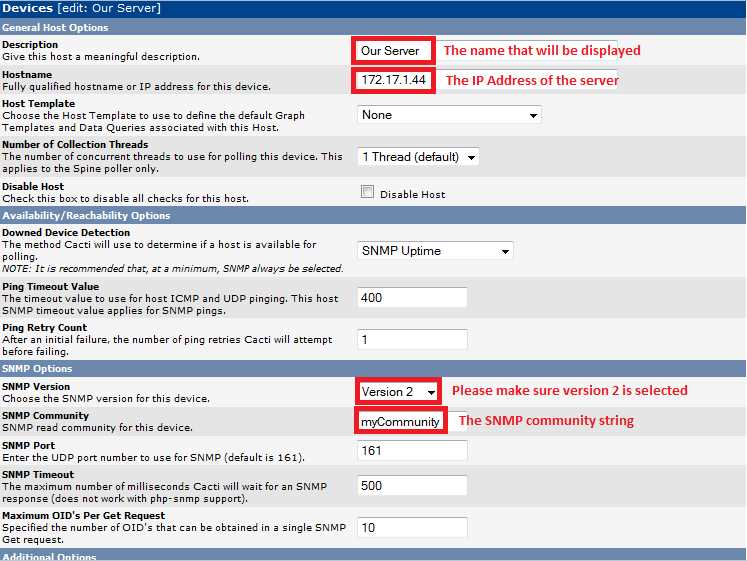This screenshot has width=747, height=561.
Task: Click the 'Devices [edit: Our Server]' title
Action: (x=81, y=8)
